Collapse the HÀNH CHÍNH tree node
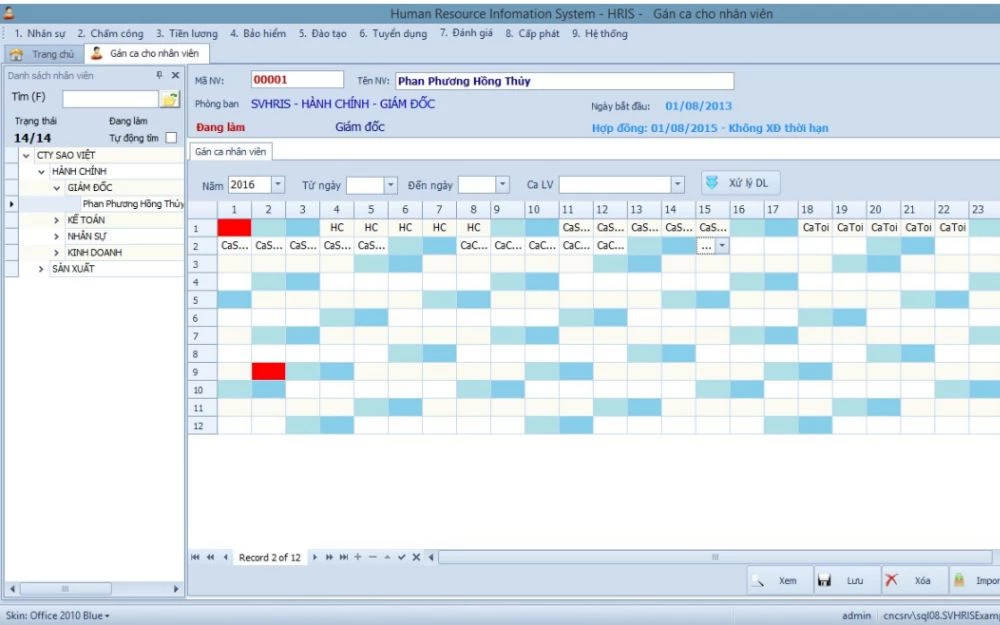Viewport: 1000px width, 625px height. 41,172
